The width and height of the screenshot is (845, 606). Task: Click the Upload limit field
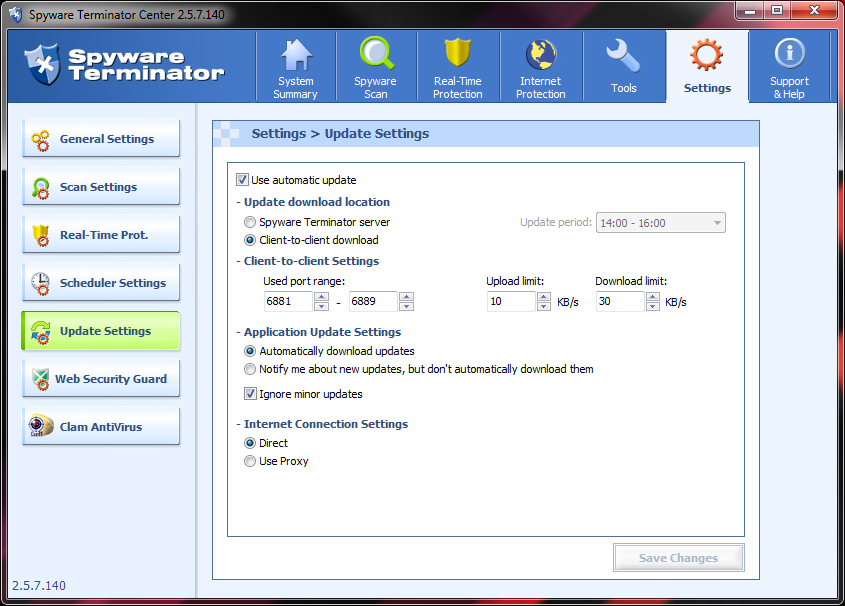(x=511, y=301)
